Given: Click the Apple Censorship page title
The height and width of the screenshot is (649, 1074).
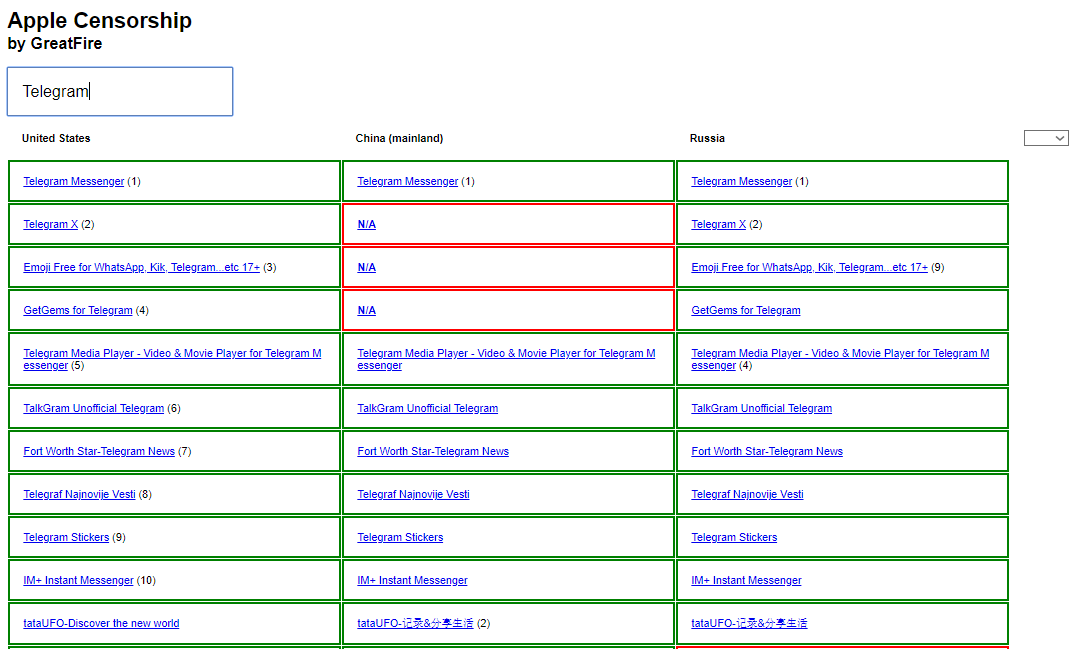Looking at the screenshot, I should pyautogui.click(x=100, y=21).
